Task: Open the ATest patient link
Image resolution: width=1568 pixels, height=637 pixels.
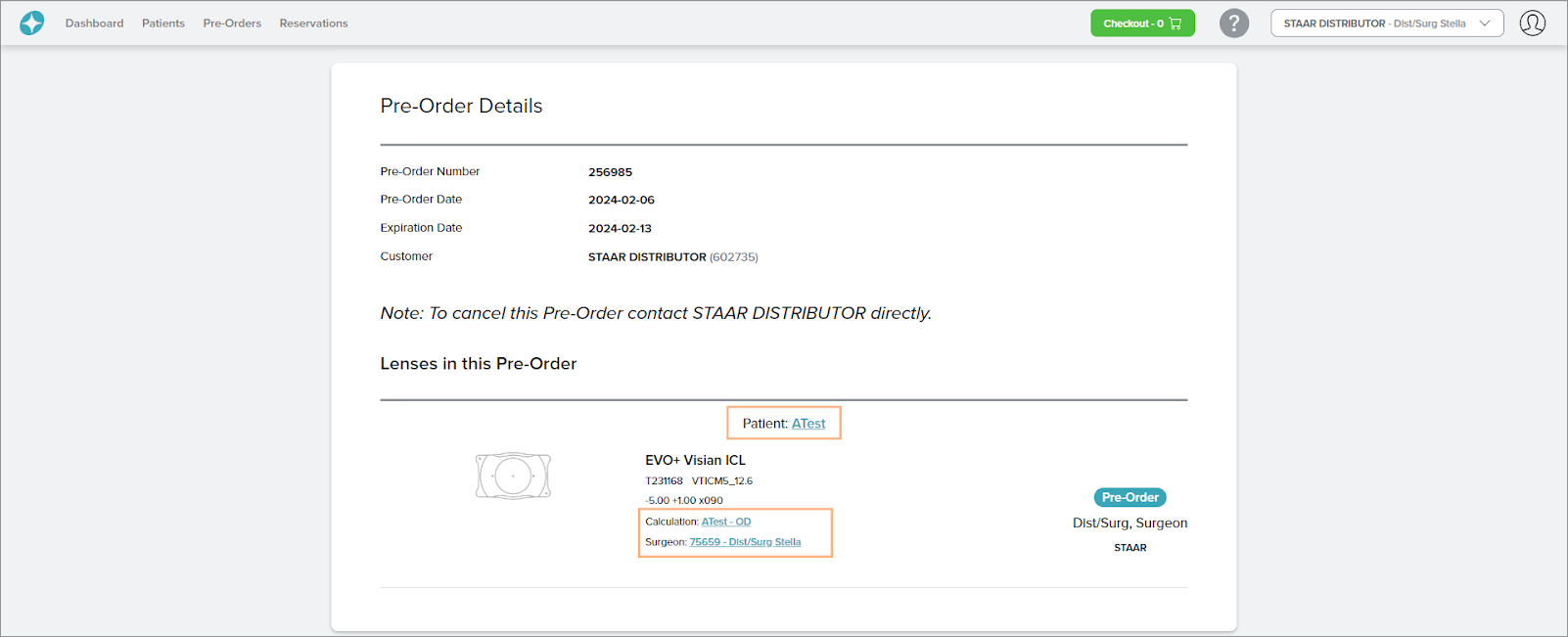Action: pyautogui.click(x=808, y=424)
